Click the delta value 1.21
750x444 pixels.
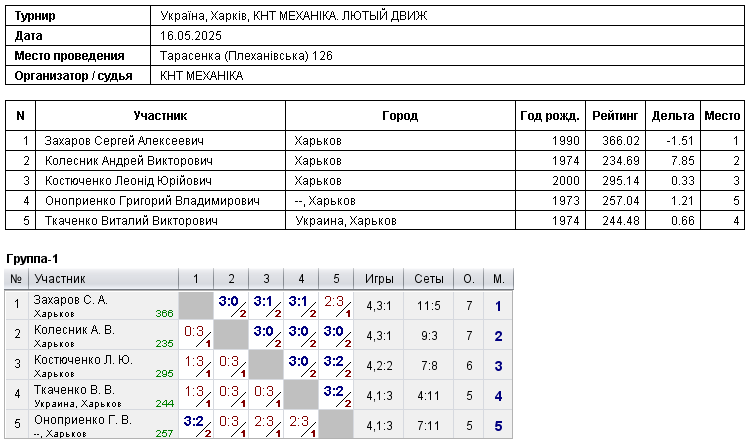coord(683,201)
